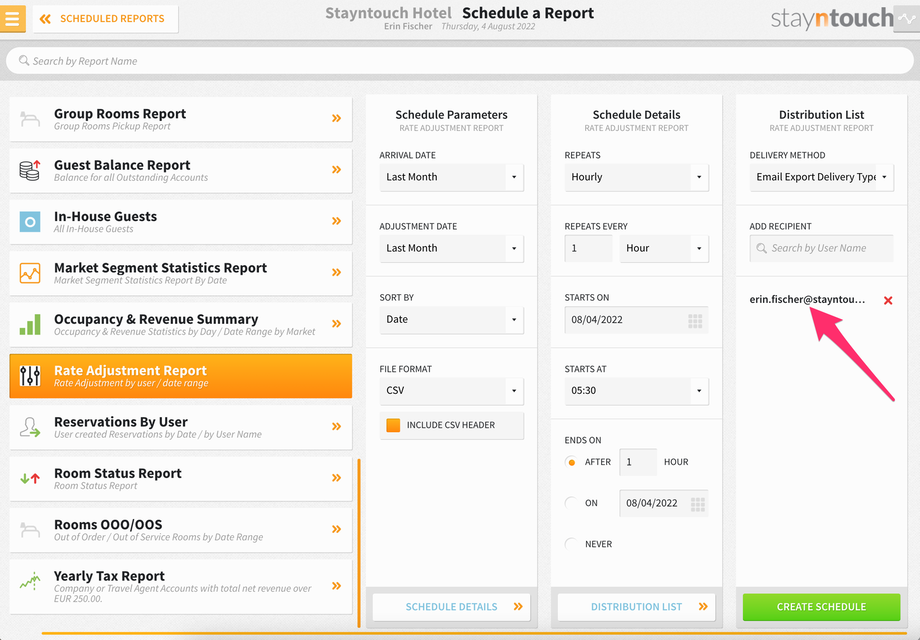Open Occupancy & Revenue Summary via its chevron
920x640 pixels.
click(x=336, y=324)
